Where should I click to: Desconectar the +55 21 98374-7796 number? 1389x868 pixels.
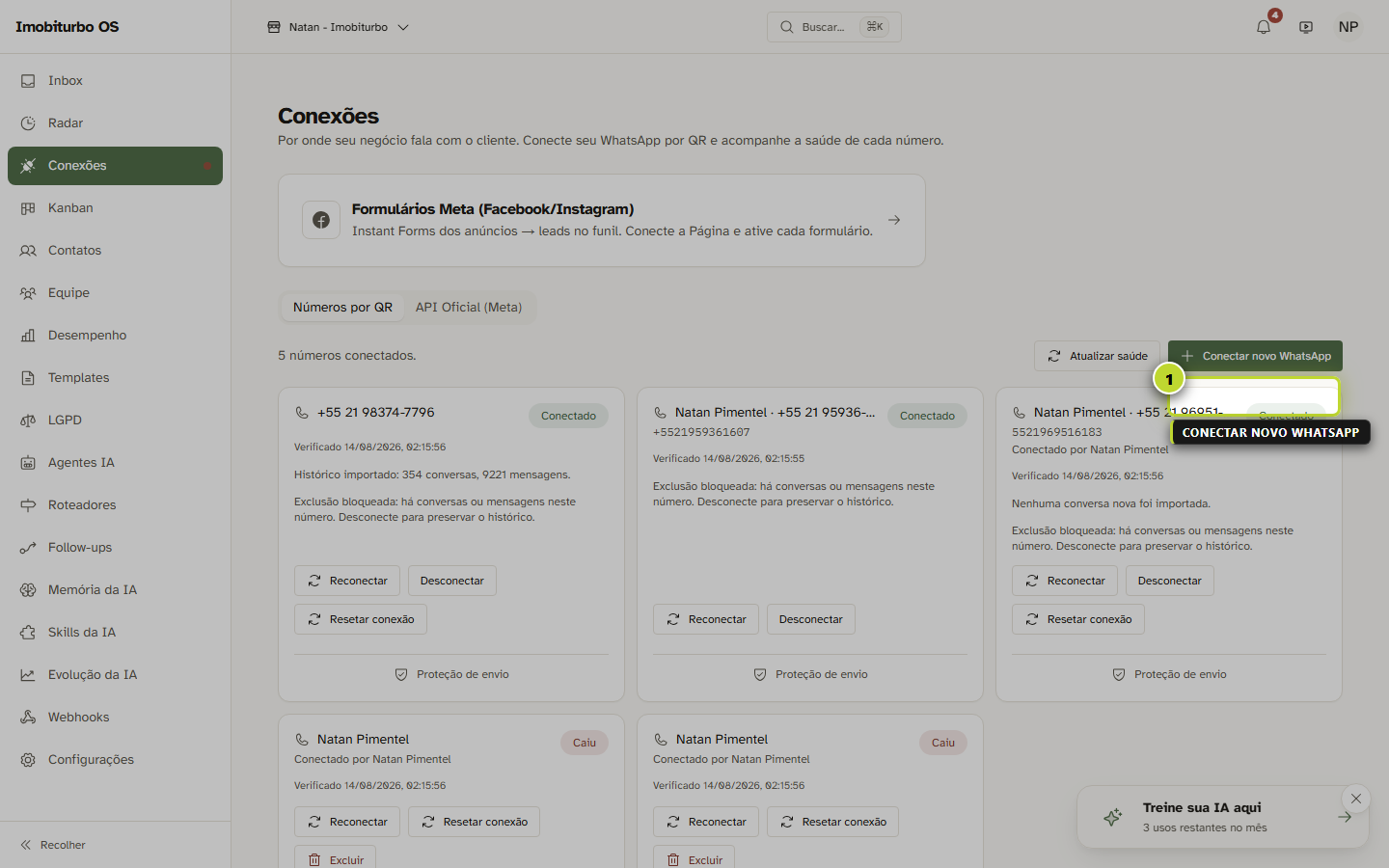click(452, 581)
